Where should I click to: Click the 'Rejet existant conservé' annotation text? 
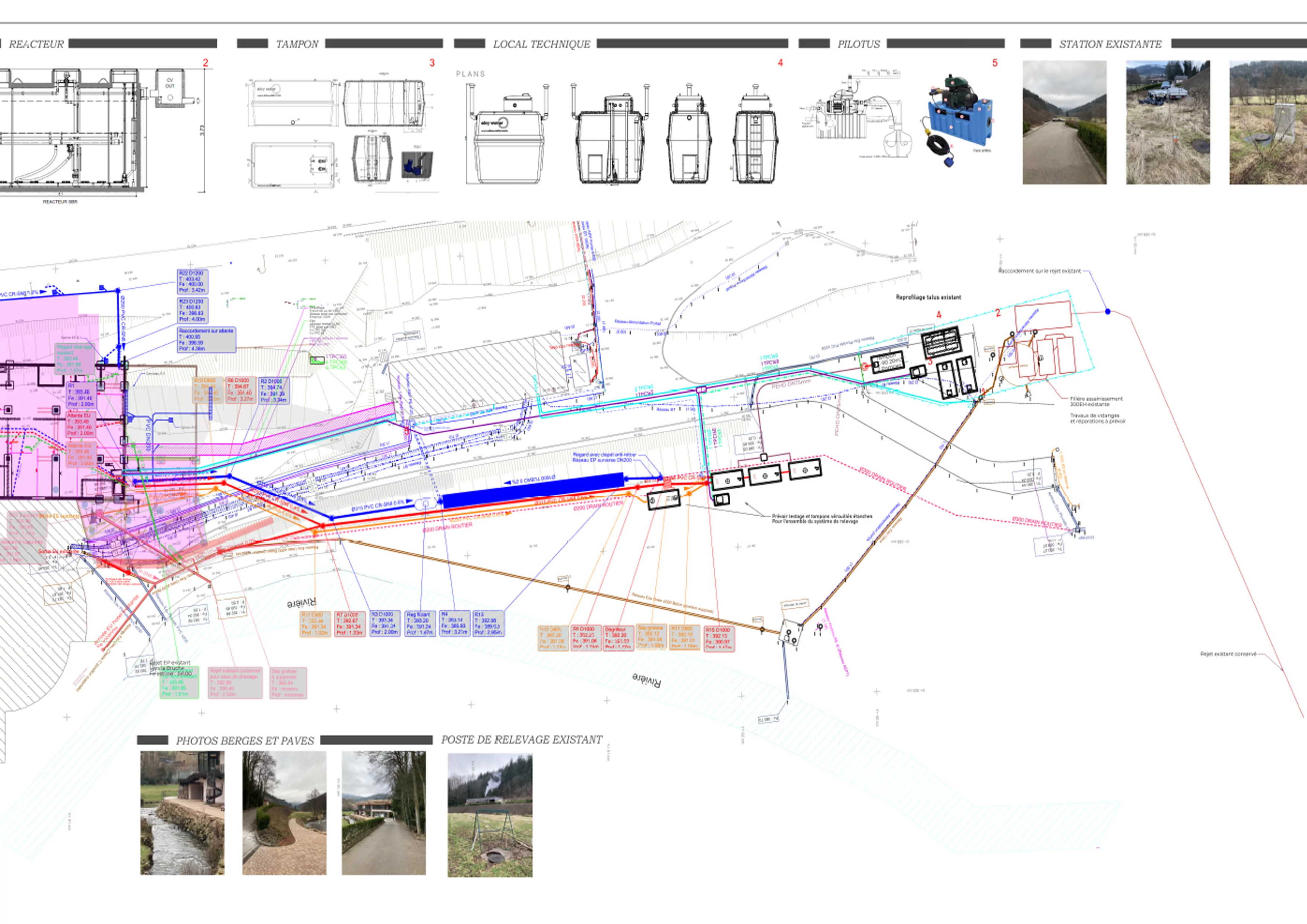click(1228, 654)
